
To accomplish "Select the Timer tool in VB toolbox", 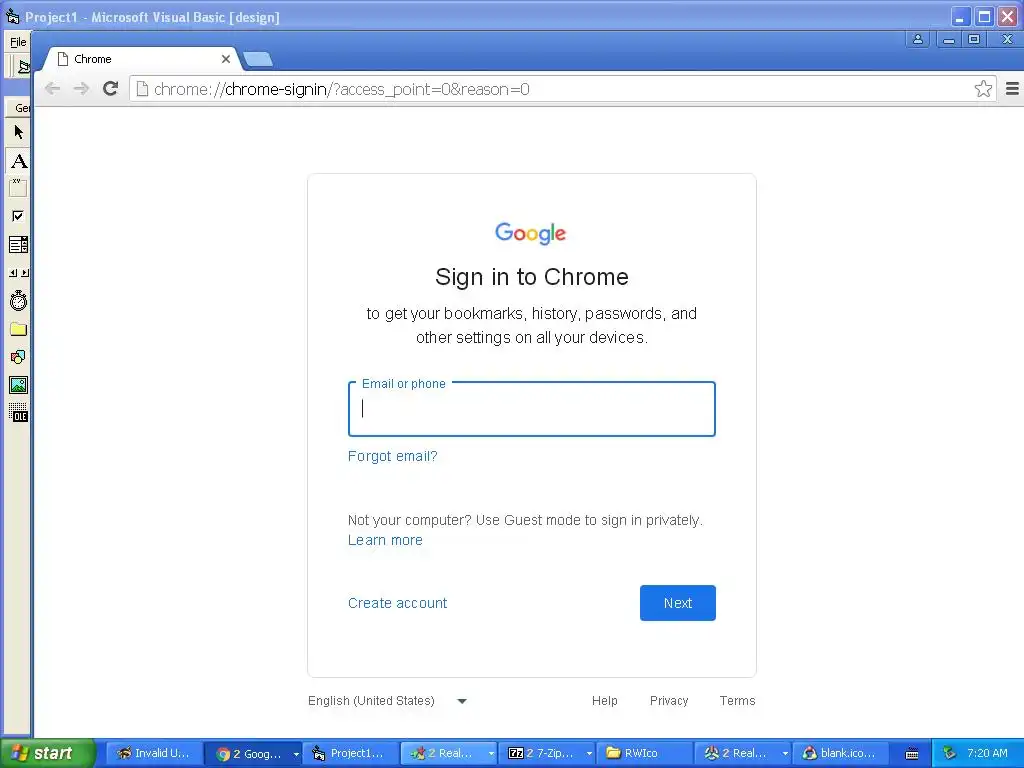I will coord(18,300).
